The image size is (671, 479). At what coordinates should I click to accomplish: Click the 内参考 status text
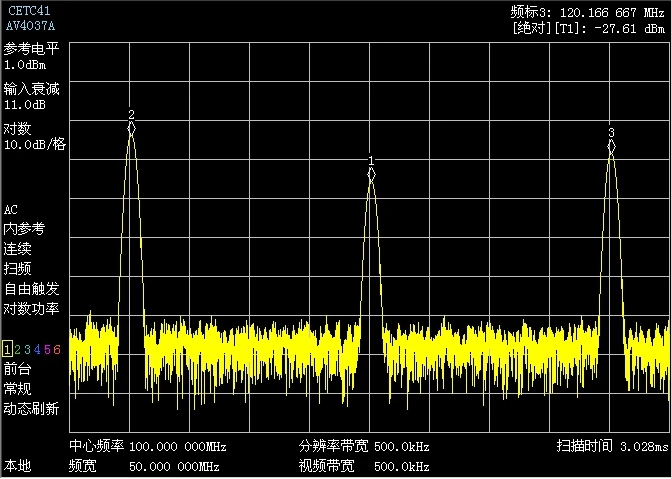click(24, 229)
